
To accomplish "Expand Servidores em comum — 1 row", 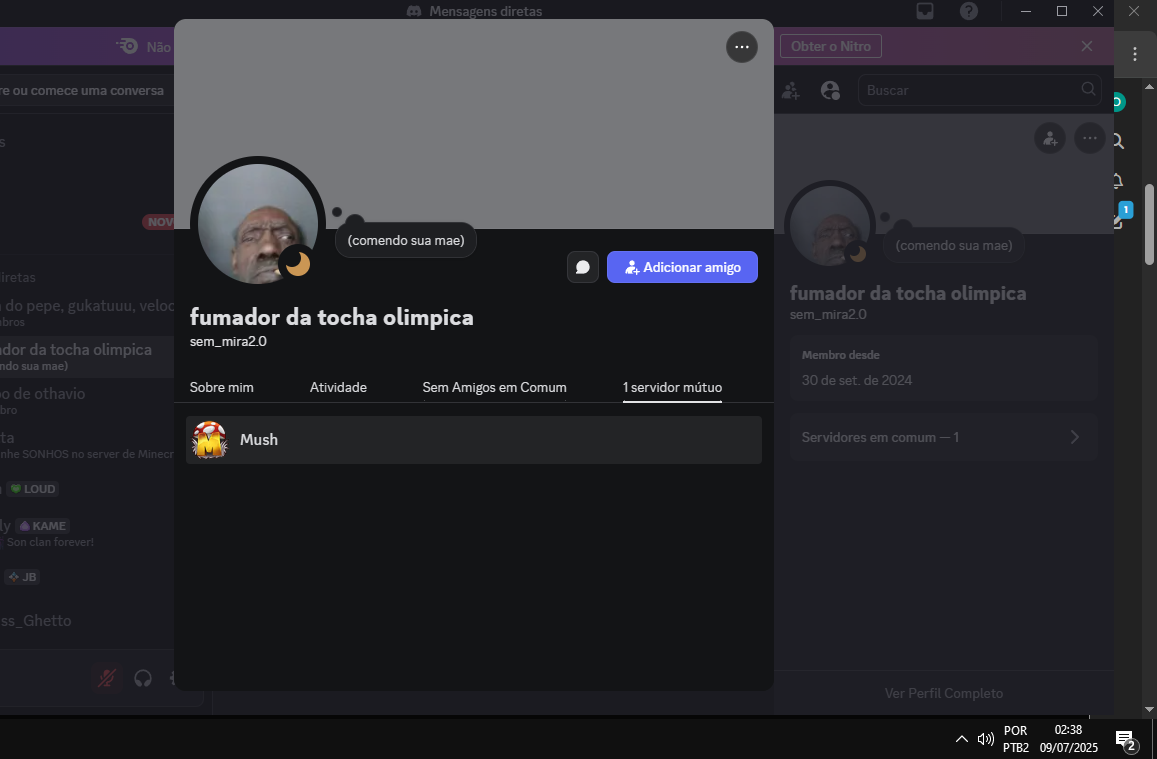I will click(944, 437).
